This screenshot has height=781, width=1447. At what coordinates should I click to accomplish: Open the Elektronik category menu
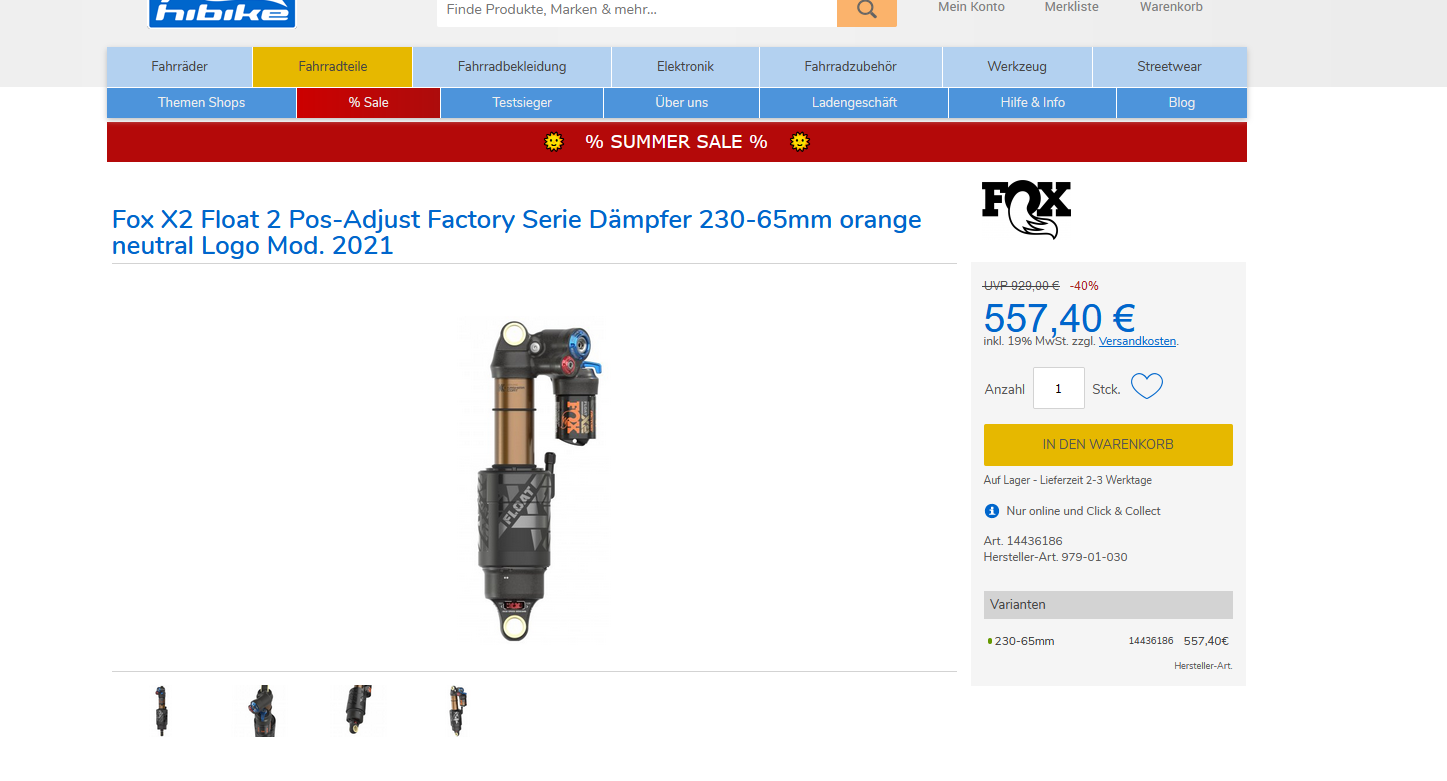[x=685, y=67]
